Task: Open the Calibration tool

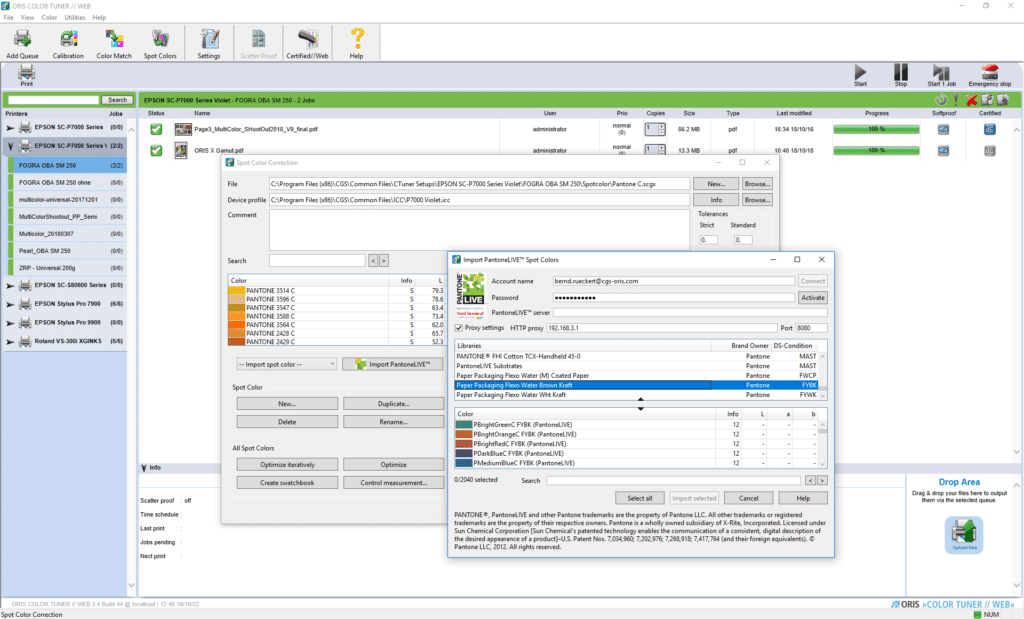Action: [x=68, y=41]
